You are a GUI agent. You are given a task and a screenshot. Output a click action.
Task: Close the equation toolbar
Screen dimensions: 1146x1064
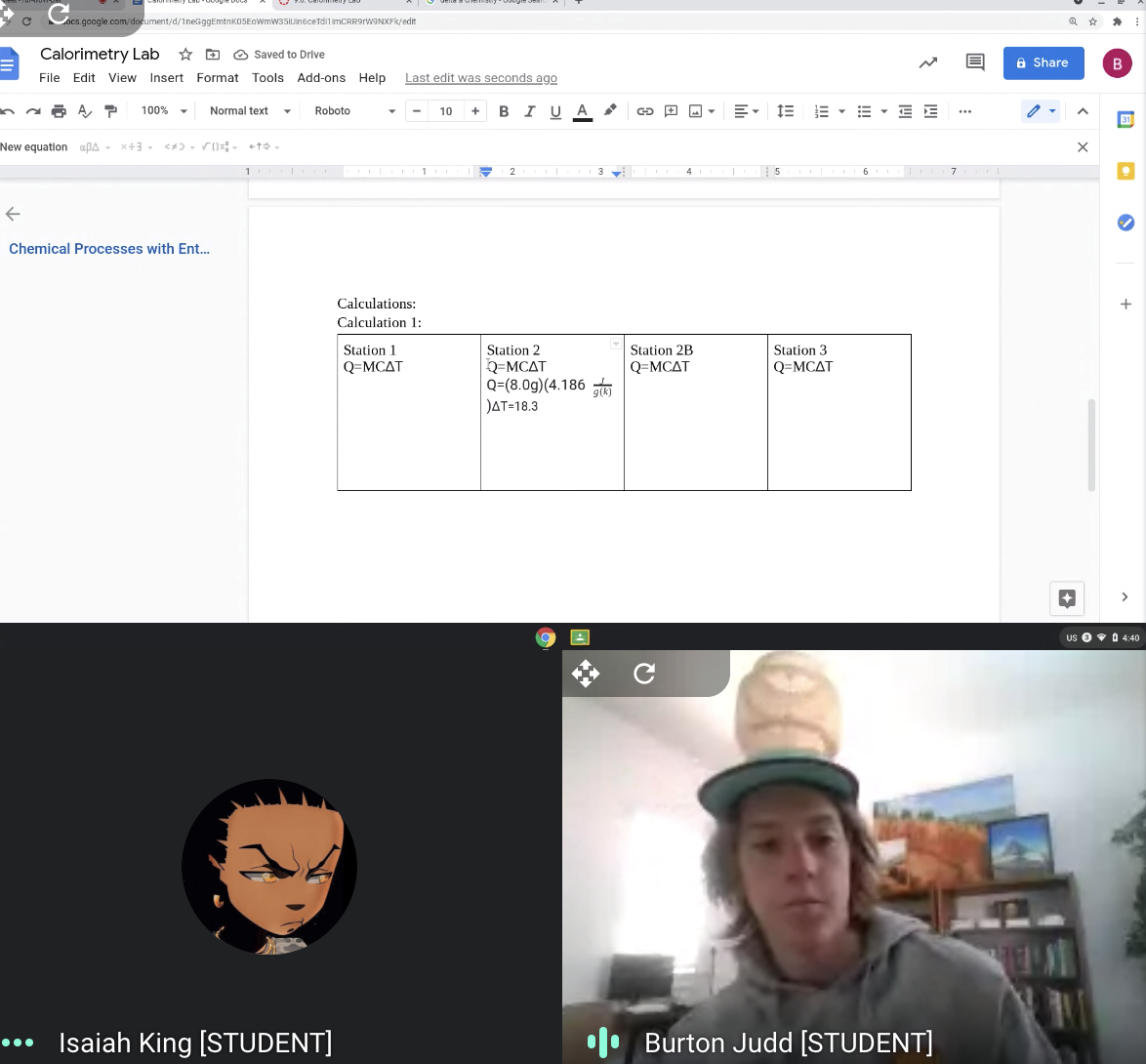[x=1083, y=146]
